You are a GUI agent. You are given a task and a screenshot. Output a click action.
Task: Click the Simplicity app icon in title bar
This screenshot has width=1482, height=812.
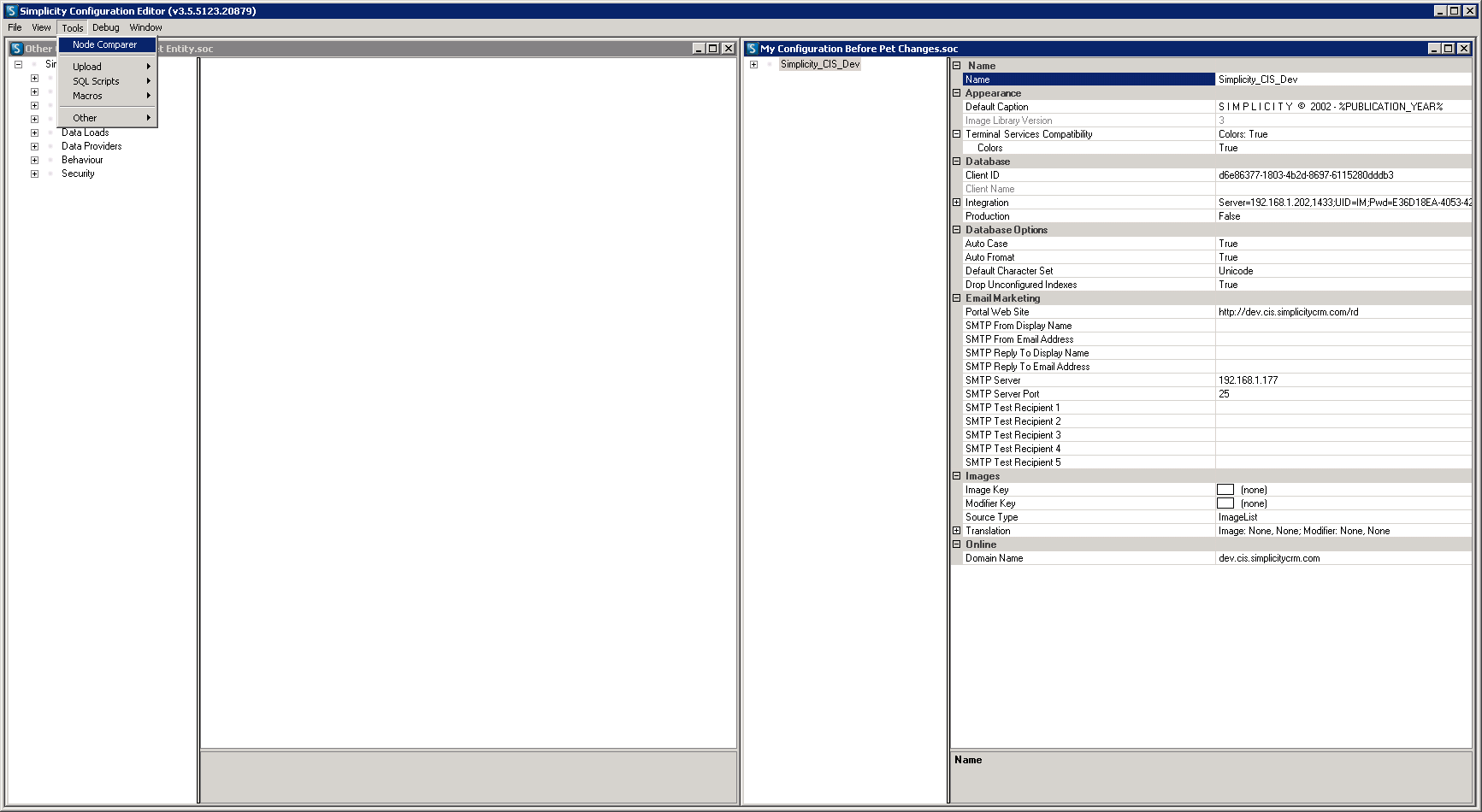[x=11, y=10]
